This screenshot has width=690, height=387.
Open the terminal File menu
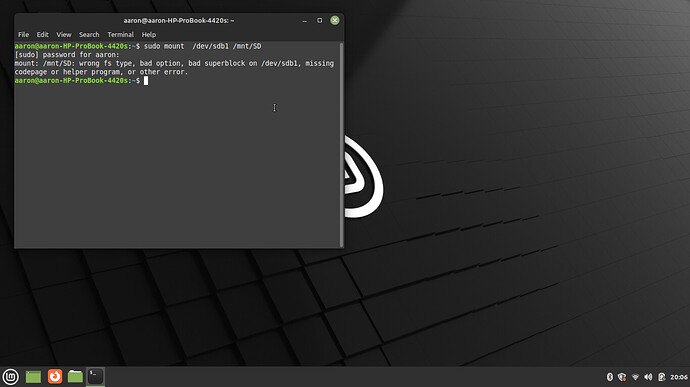click(23, 34)
